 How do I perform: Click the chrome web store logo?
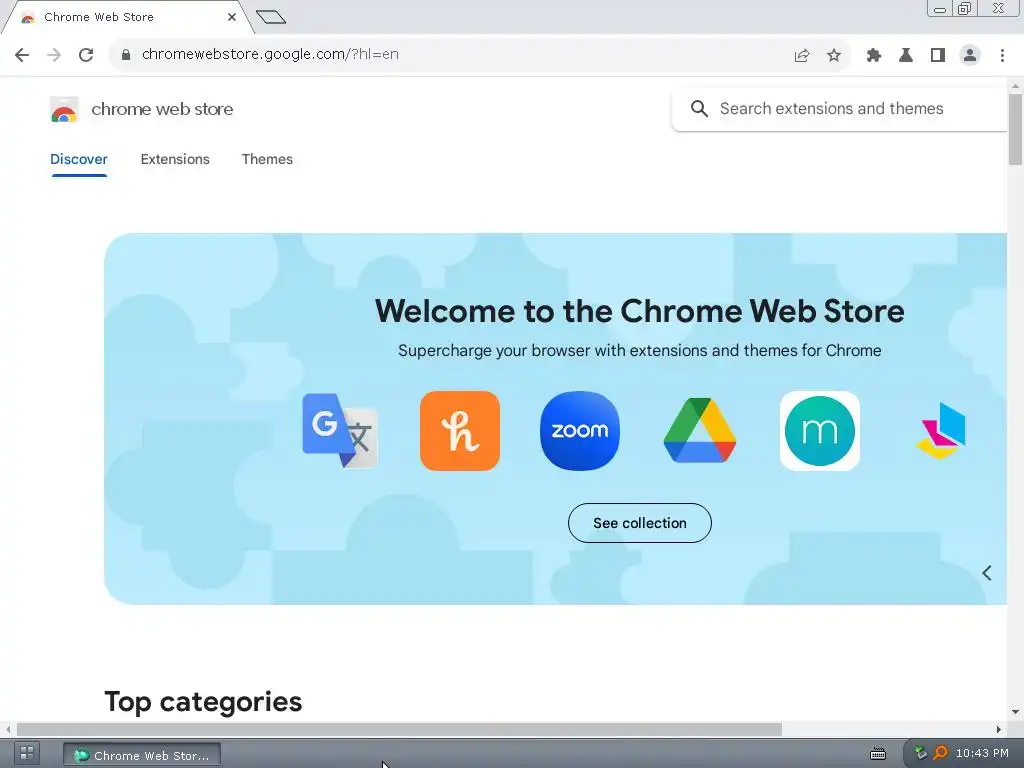64,110
